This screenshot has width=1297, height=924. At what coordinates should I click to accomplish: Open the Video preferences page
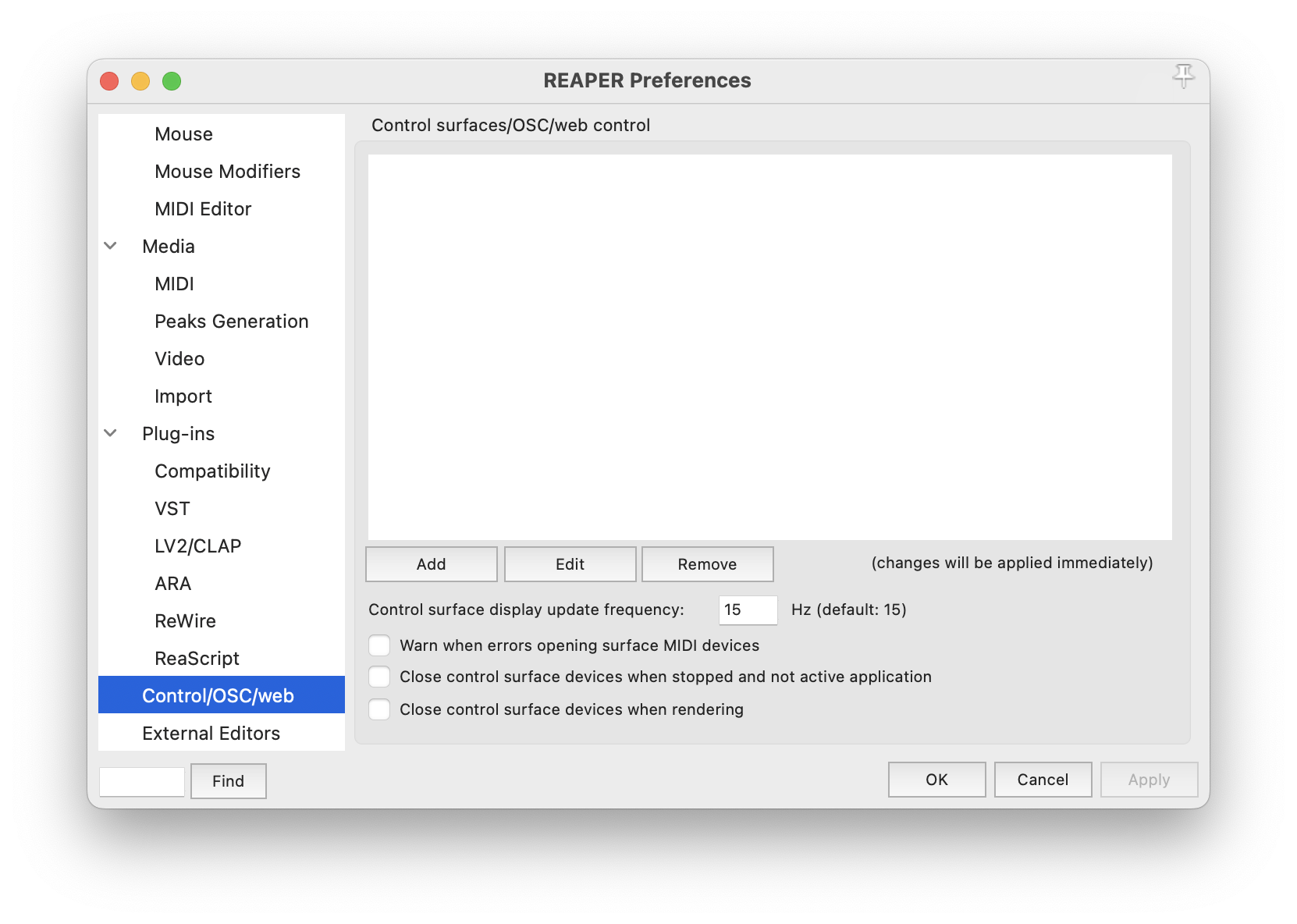coord(222,359)
